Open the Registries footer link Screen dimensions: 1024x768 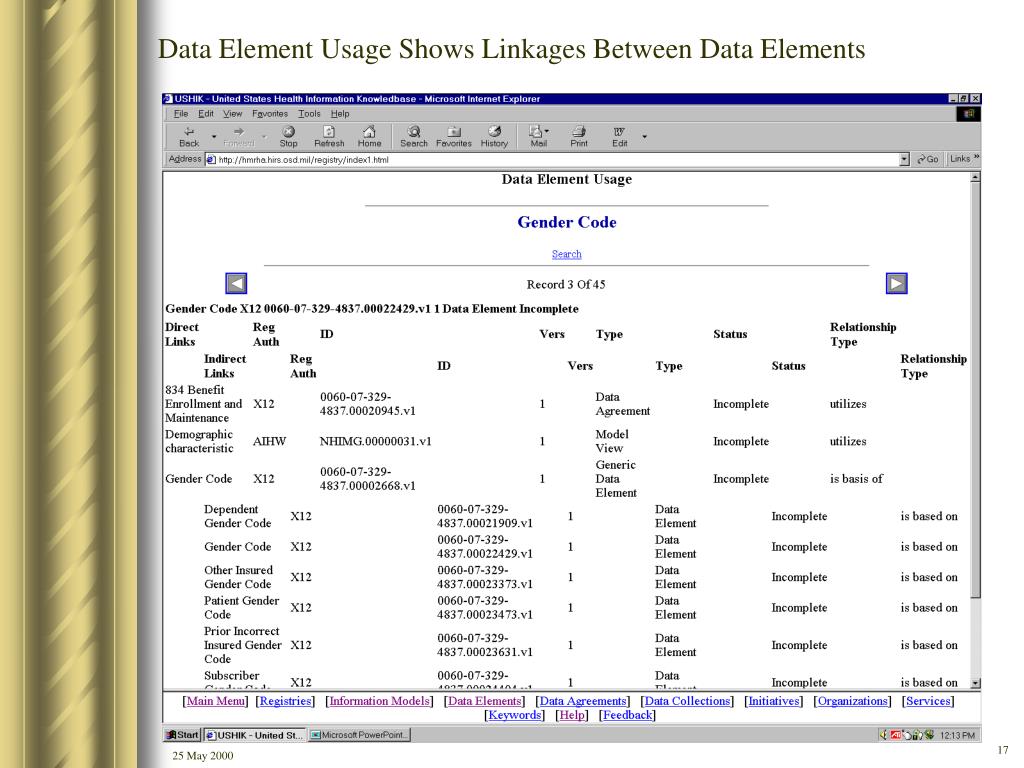pyautogui.click(x=285, y=701)
